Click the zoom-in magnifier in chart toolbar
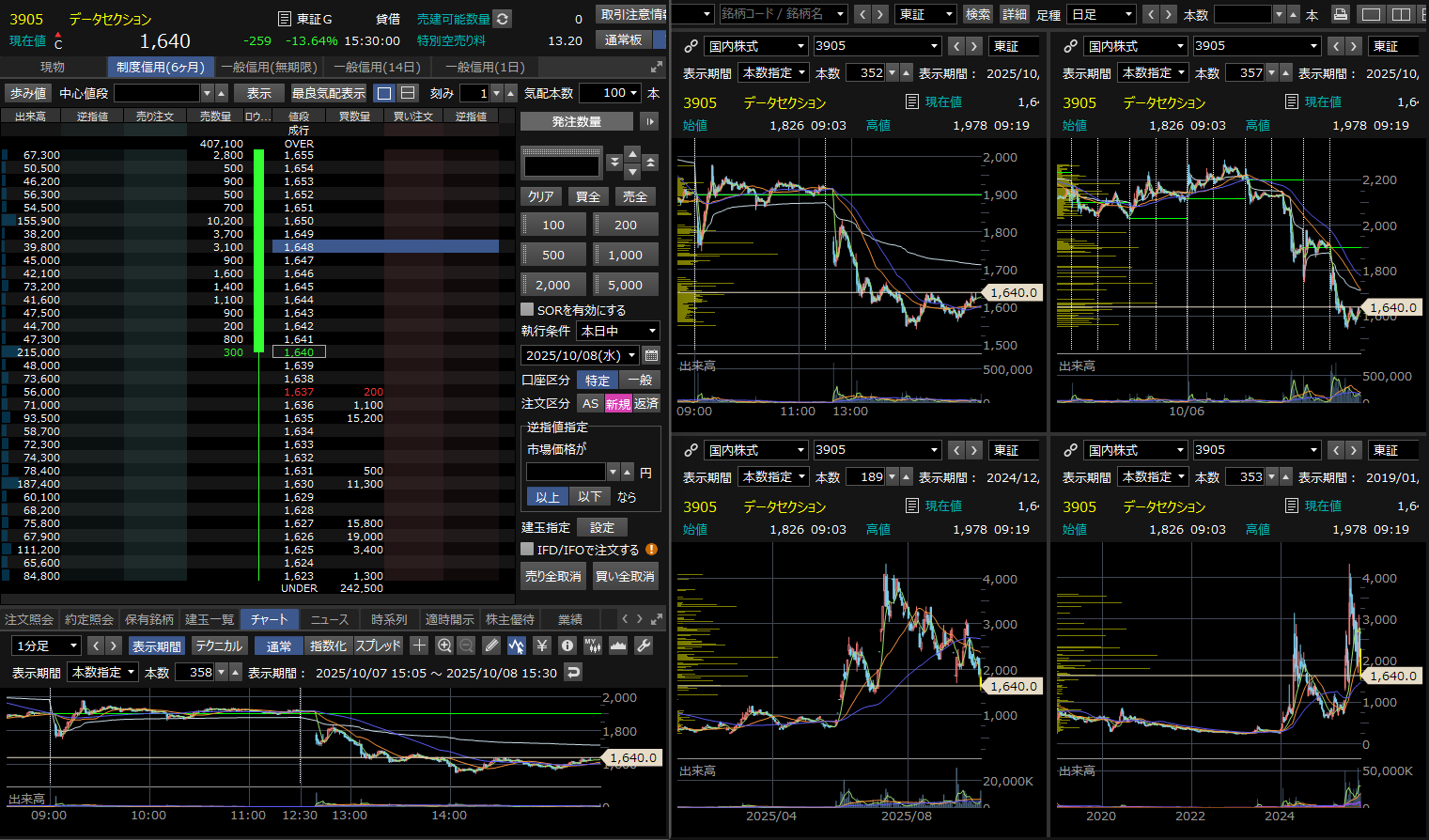The image size is (1429, 840). tap(444, 646)
